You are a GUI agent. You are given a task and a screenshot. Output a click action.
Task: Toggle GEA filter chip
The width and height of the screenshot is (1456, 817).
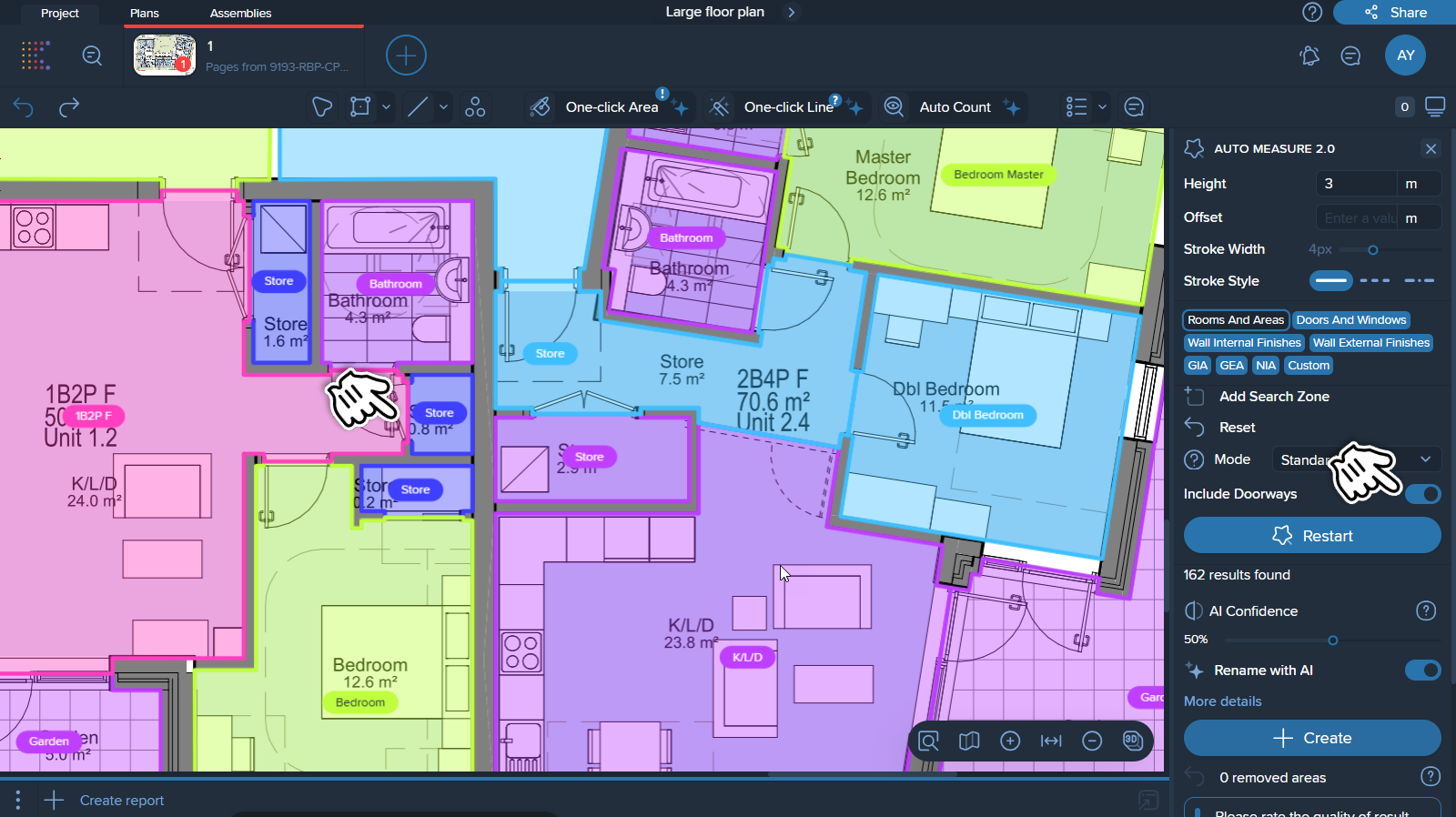click(x=1231, y=365)
